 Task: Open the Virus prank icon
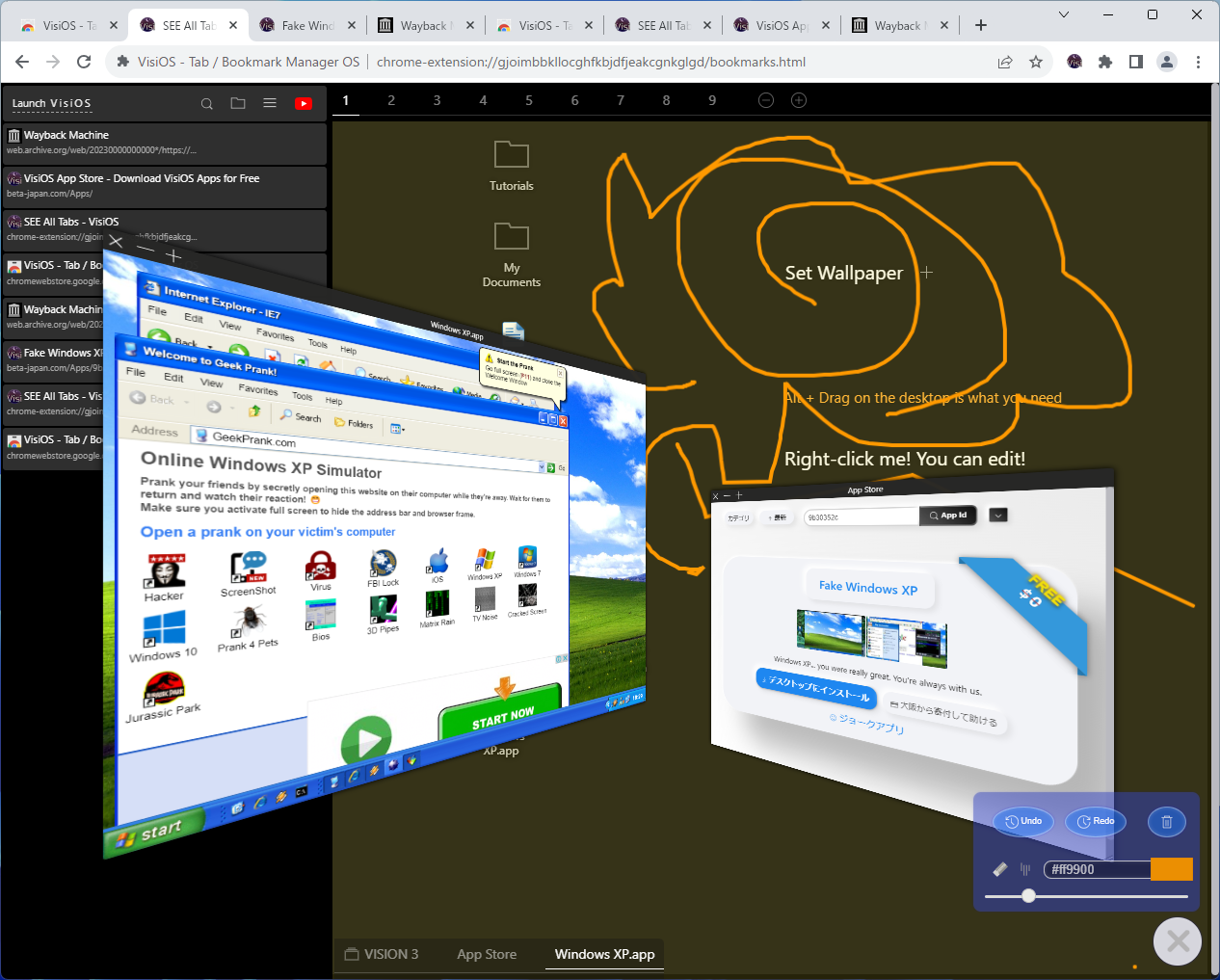321,567
